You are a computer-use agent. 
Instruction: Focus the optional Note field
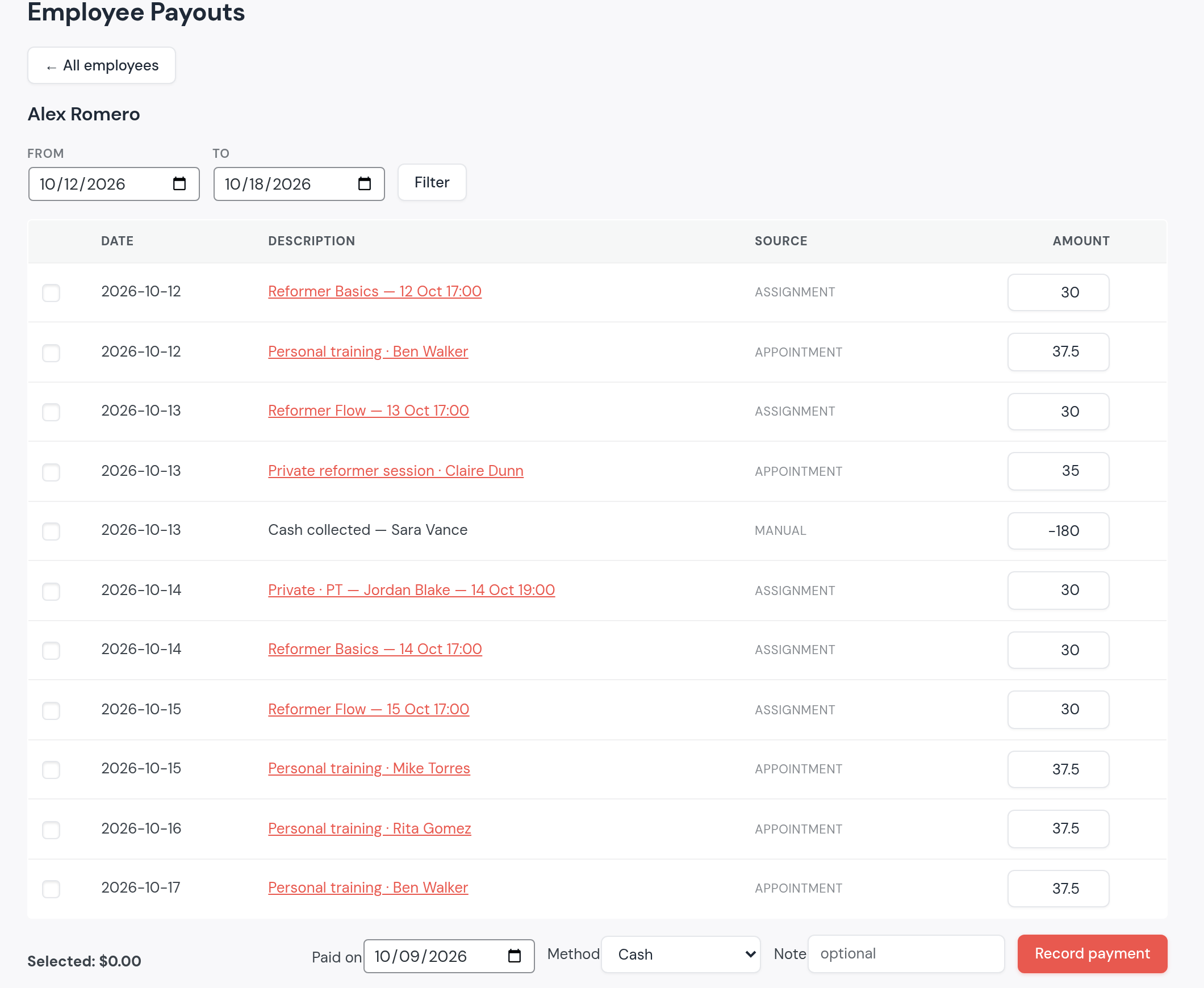click(x=906, y=954)
